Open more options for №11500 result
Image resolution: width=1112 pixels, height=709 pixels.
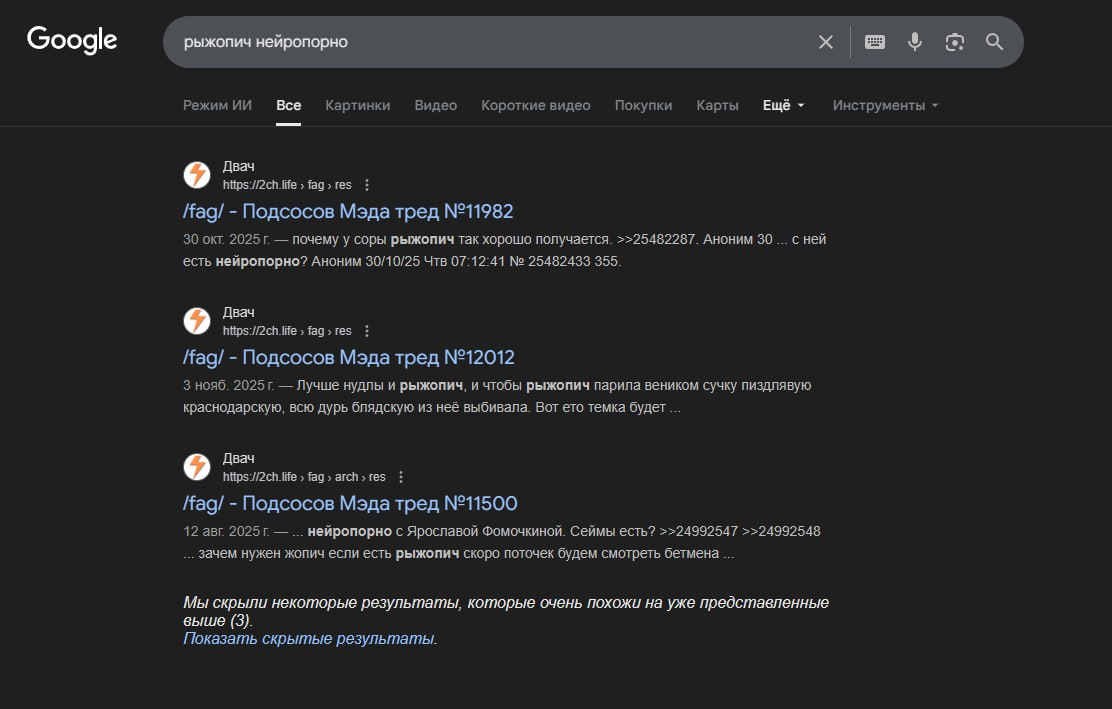coord(401,477)
